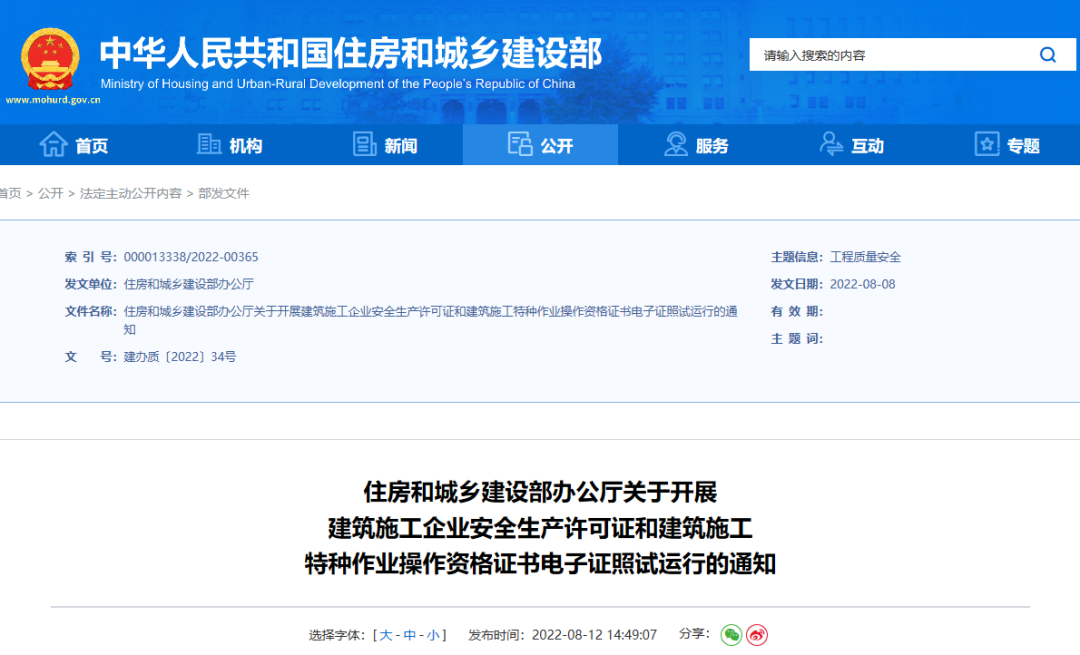The width and height of the screenshot is (1080, 655).
Task: Click the home icon beside 首页
Action: pos(53,144)
